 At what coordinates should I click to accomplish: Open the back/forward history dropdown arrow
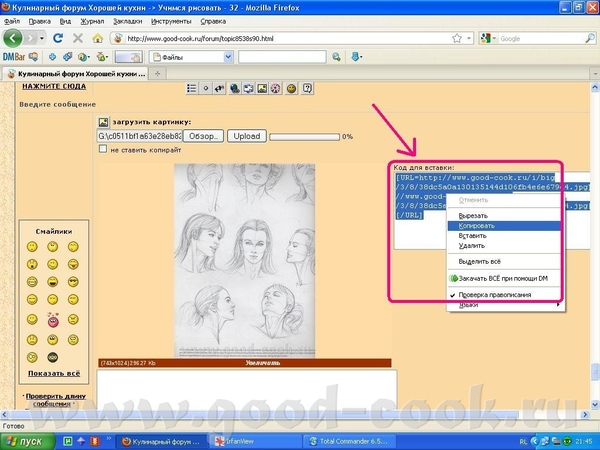(x=42, y=38)
